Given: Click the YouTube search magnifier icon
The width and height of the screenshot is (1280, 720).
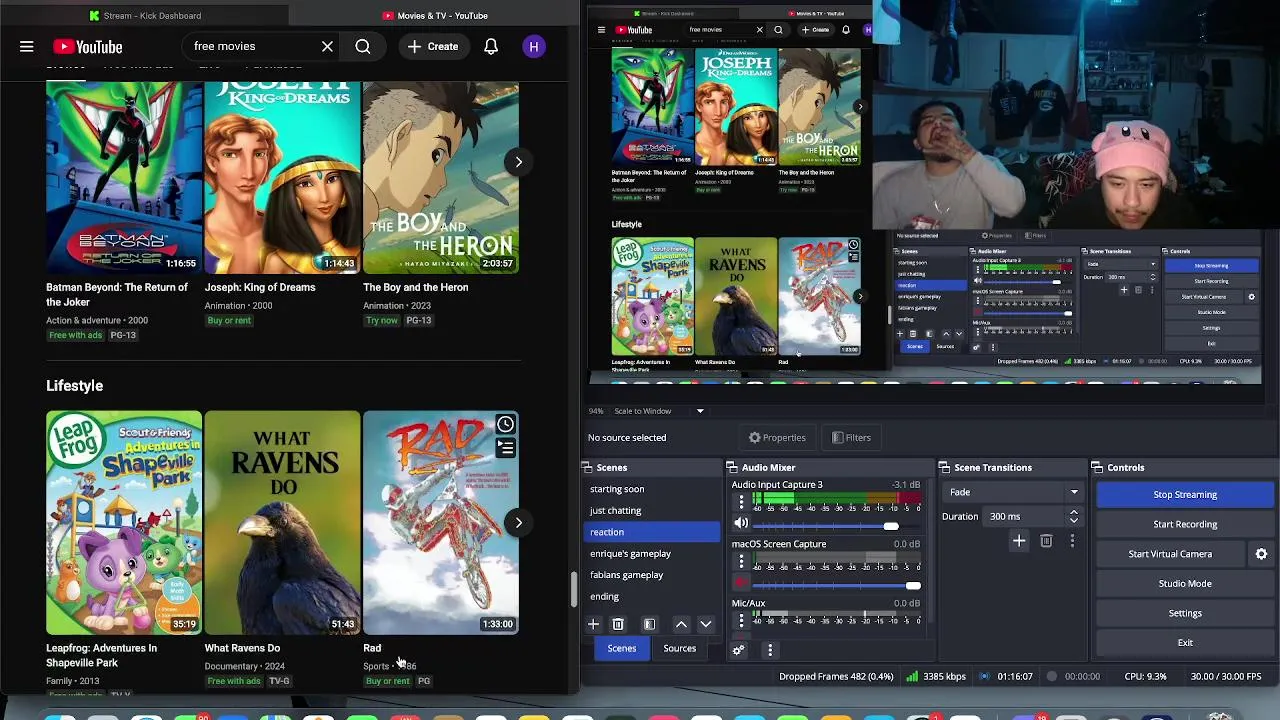Looking at the screenshot, I should pyautogui.click(x=363, y=46).
